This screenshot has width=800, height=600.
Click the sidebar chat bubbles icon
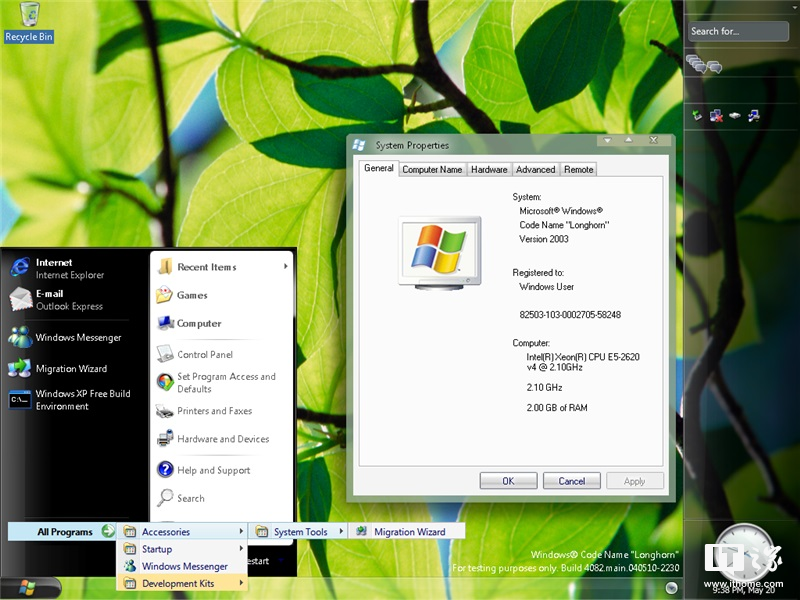(704, 64)
